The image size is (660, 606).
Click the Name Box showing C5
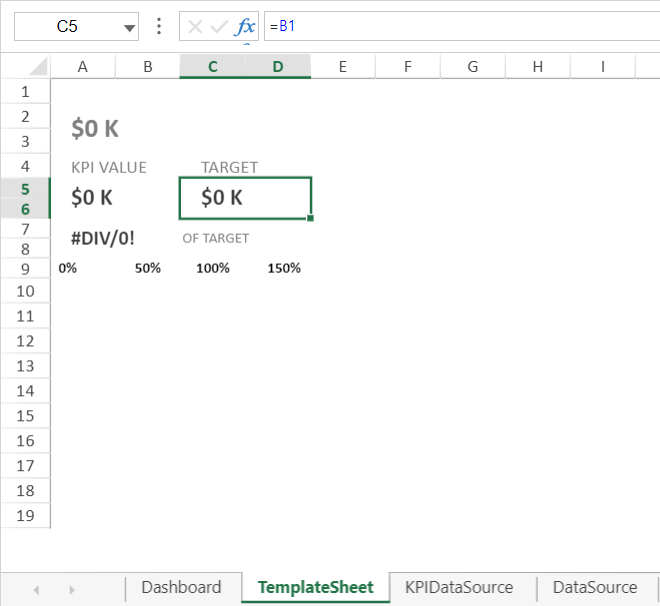click(x=67, y=27)
